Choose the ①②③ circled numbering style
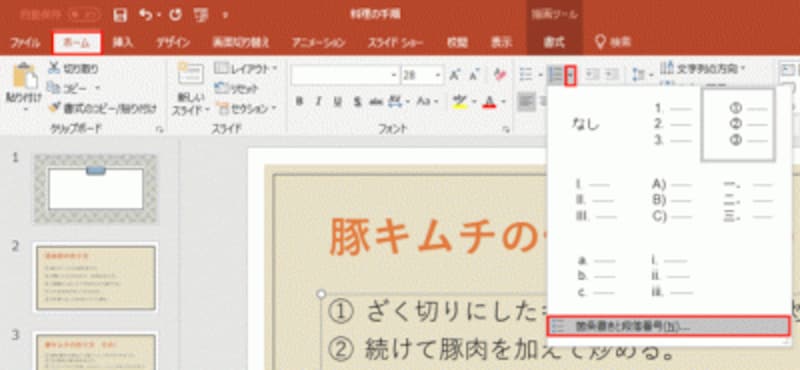The image size is (800, 370). [739, 125]
